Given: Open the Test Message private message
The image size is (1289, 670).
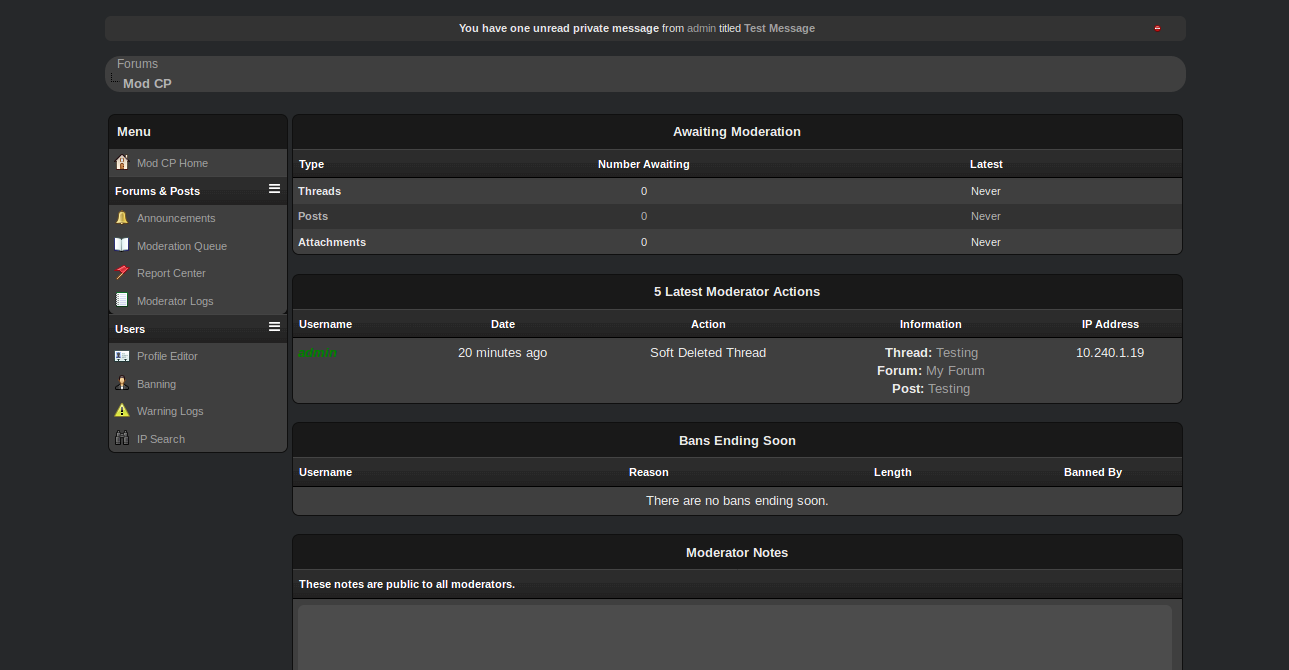Looking at the screenshot, I should 779,29.
